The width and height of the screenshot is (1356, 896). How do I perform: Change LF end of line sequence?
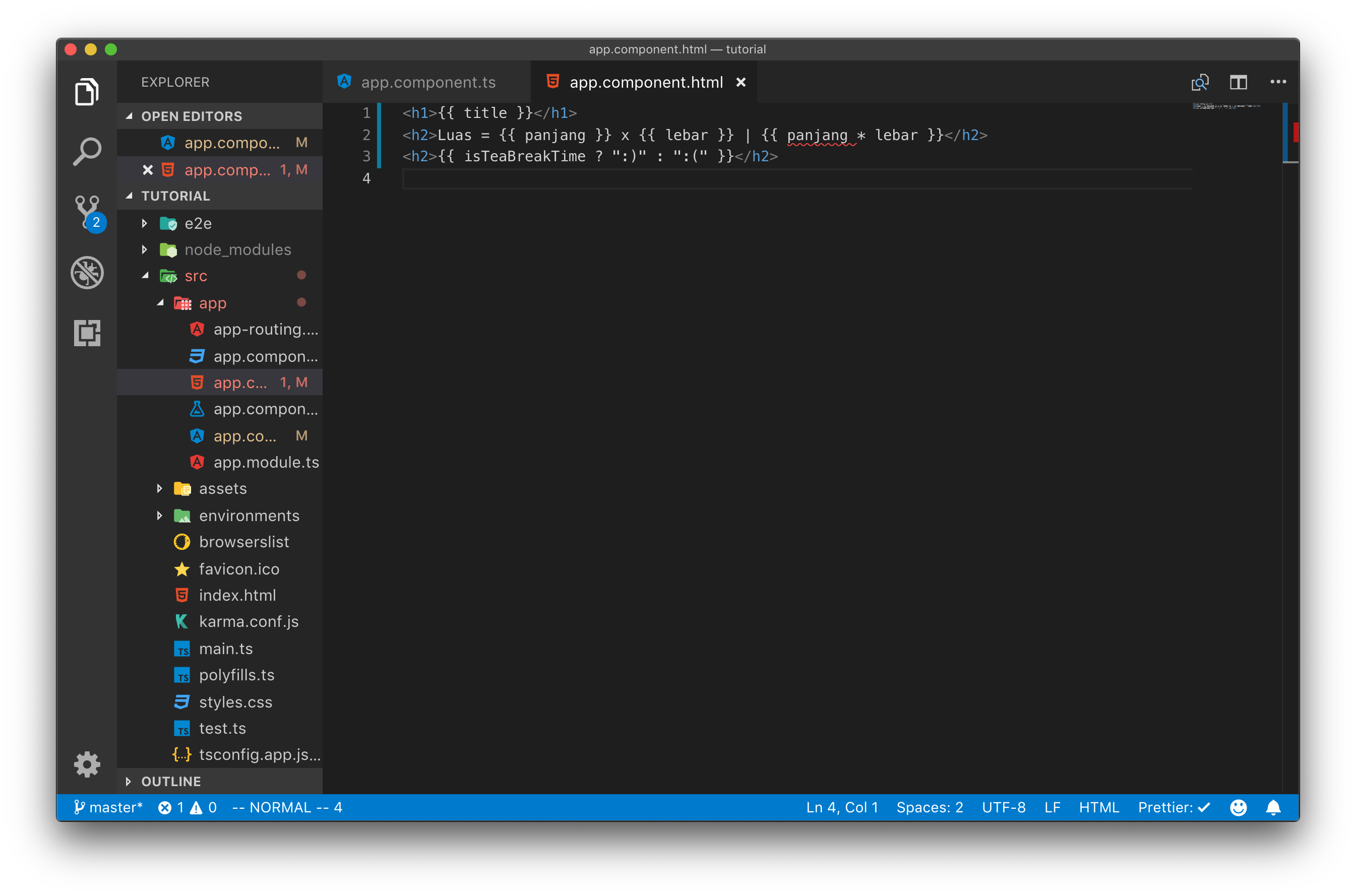pyautogui.click(x=1052, y=807)
